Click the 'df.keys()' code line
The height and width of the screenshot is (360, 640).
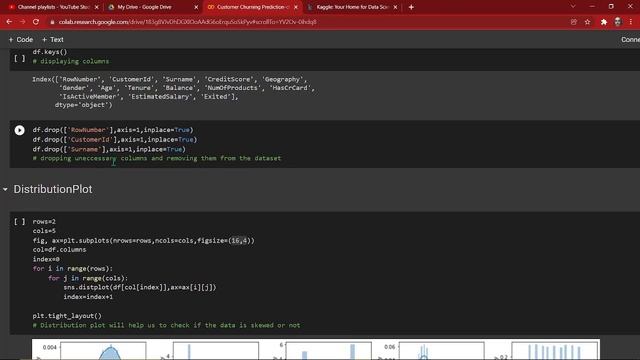pos(50,52)
